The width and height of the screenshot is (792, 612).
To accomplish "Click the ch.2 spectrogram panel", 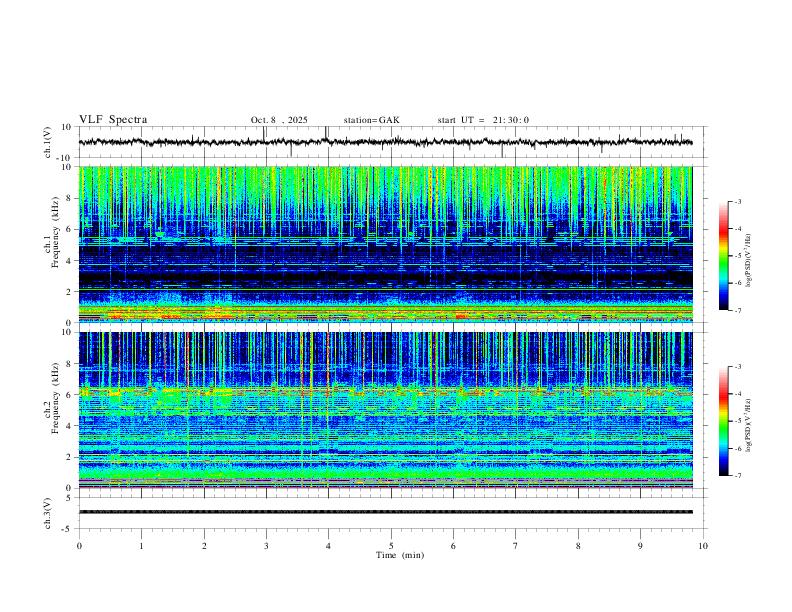I will point(385,410).
